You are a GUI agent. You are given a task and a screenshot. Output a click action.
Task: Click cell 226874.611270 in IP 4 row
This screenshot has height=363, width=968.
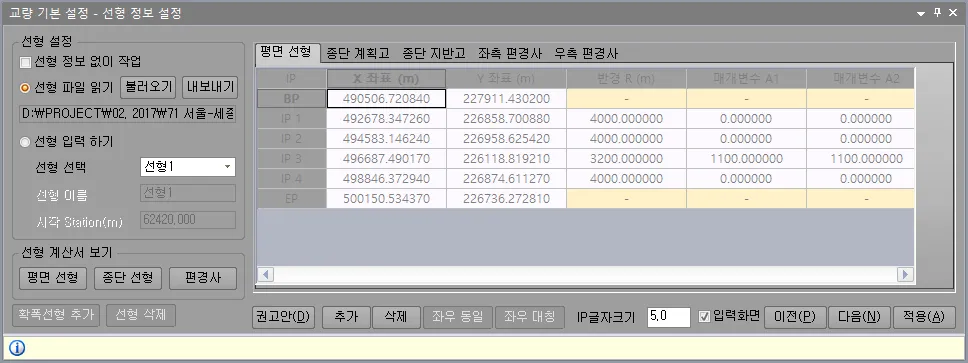click(x=506, y=179)
